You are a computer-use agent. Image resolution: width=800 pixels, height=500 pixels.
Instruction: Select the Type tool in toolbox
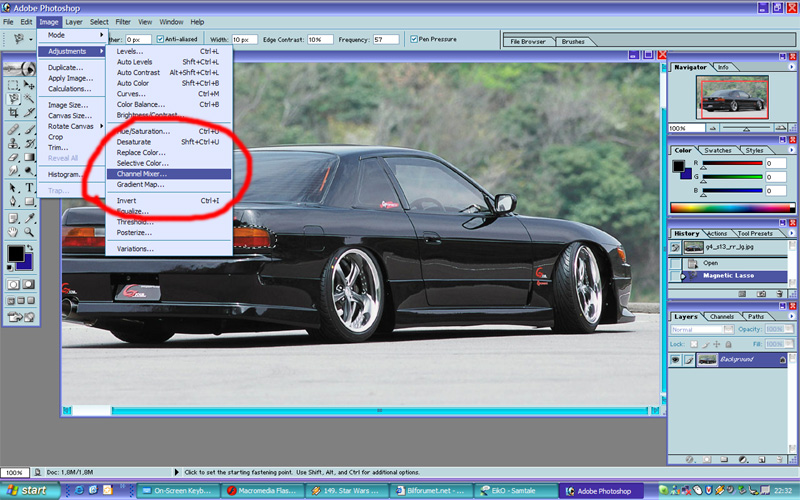(29, 187)
